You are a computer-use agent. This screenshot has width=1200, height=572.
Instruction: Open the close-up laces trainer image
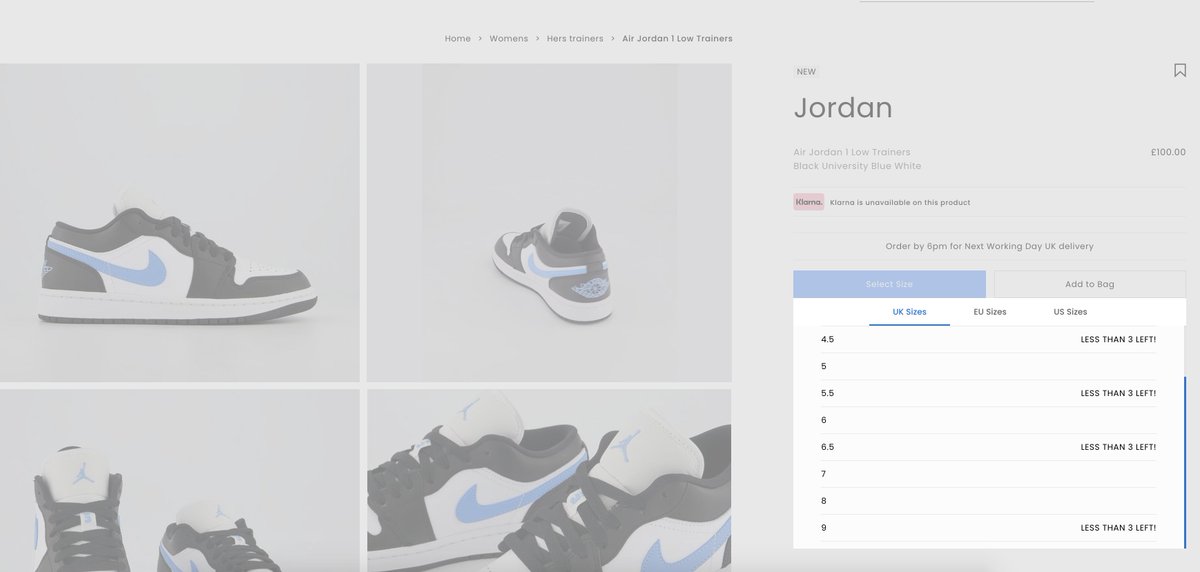tap(549, 480)
